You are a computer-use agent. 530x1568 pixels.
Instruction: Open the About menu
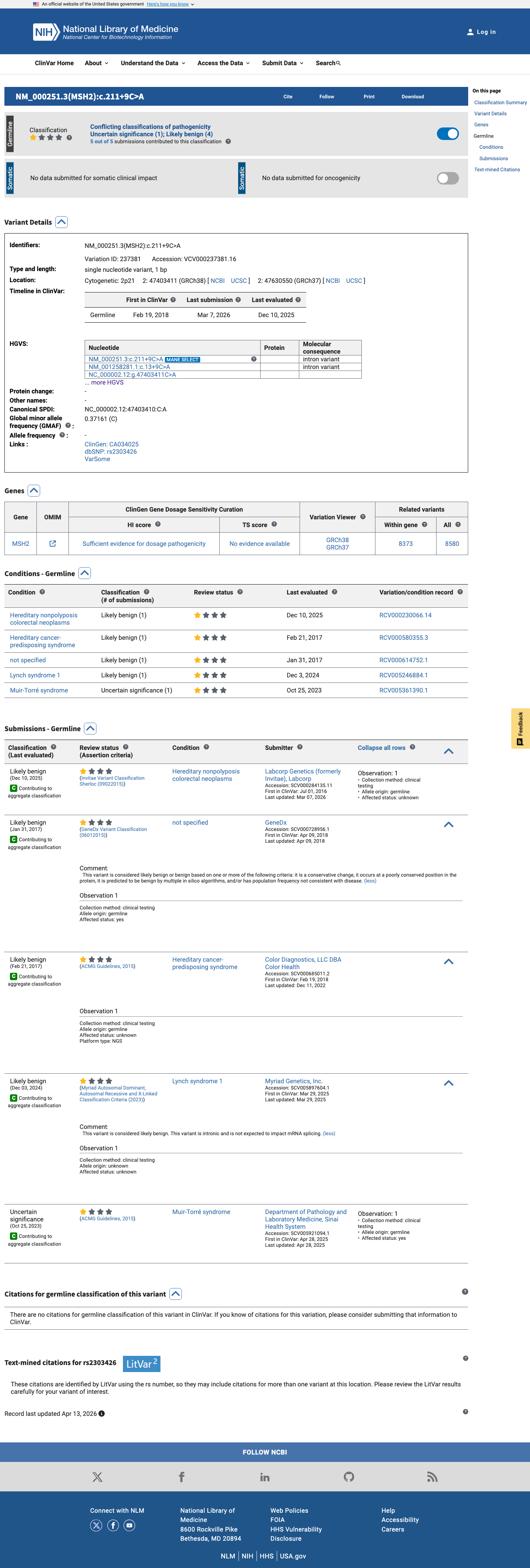(96, 63)
